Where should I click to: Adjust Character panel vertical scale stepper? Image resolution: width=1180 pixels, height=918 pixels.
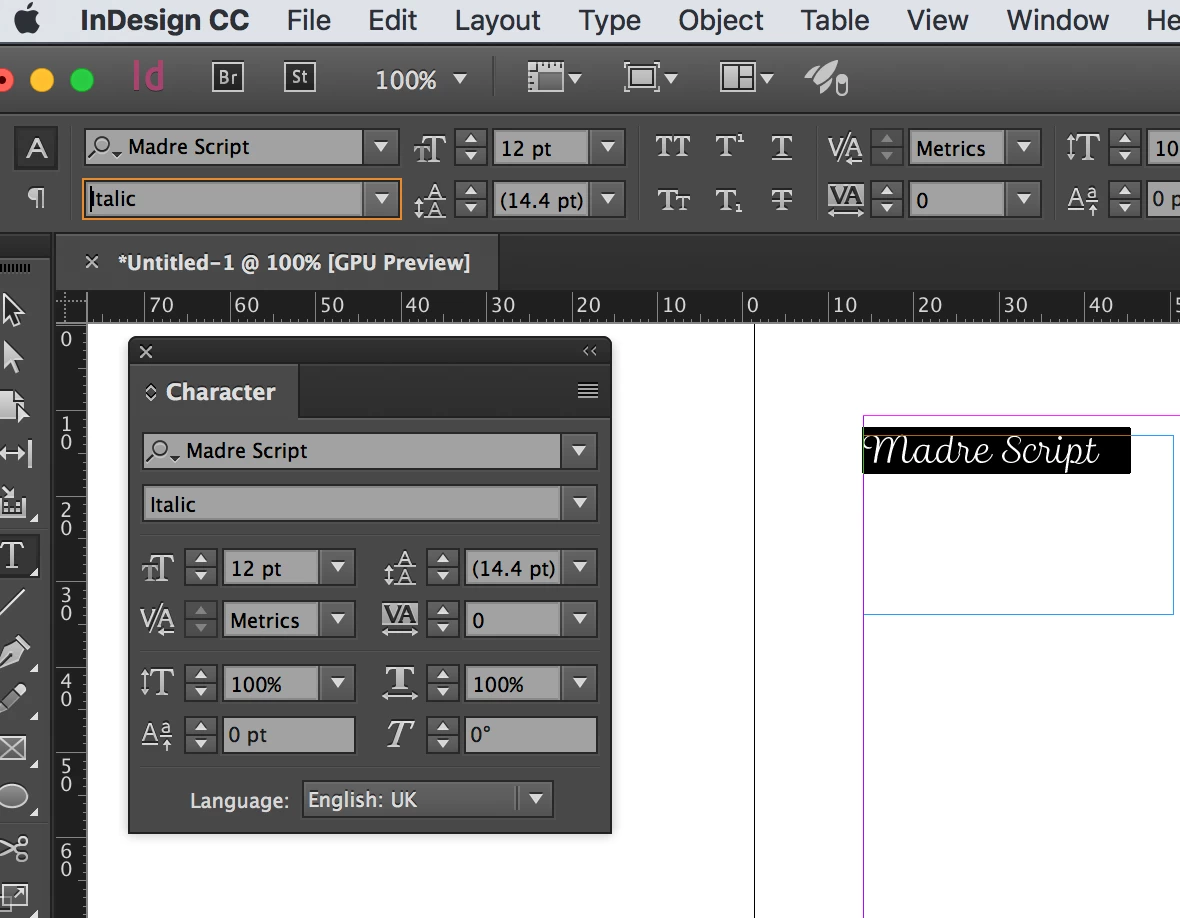pyautogui.click(x=201, y=683)
